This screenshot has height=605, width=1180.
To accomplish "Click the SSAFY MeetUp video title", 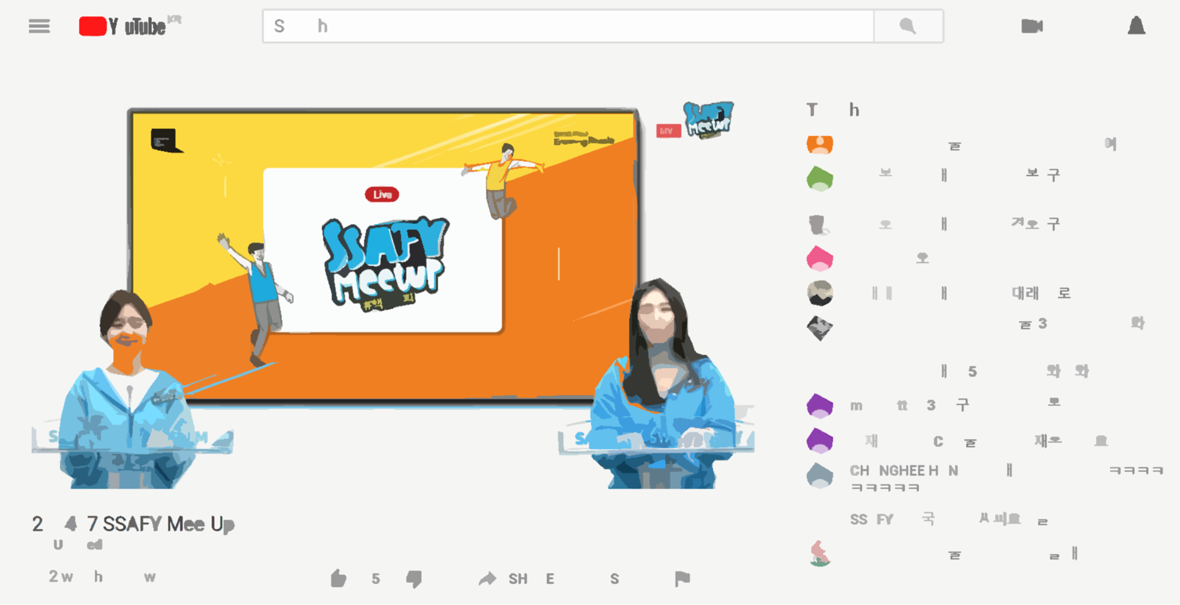I will tap(134, 524).
